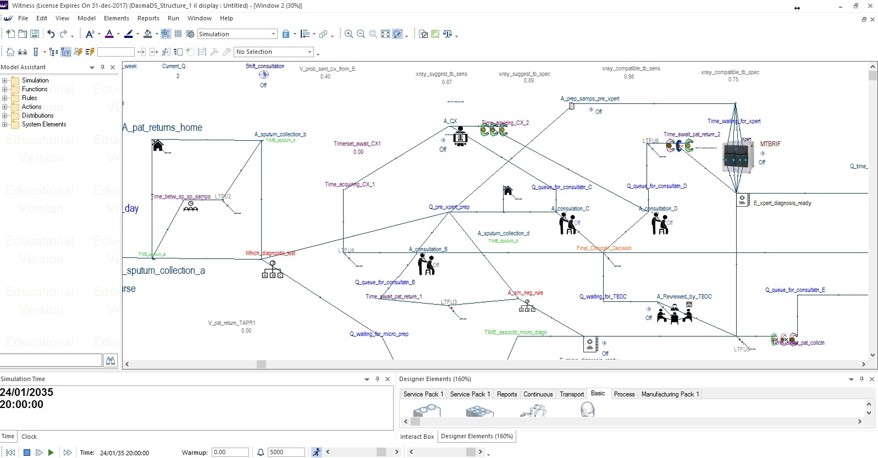
Task: Toggle the Shift_constraint Off indicator
Action: [x=264, y=76]
